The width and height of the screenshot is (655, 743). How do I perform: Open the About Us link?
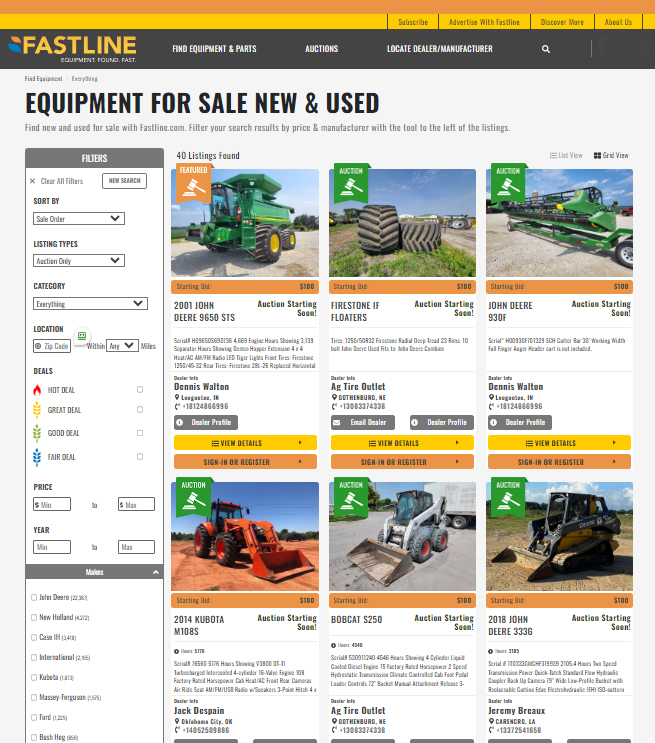(618, 22)
